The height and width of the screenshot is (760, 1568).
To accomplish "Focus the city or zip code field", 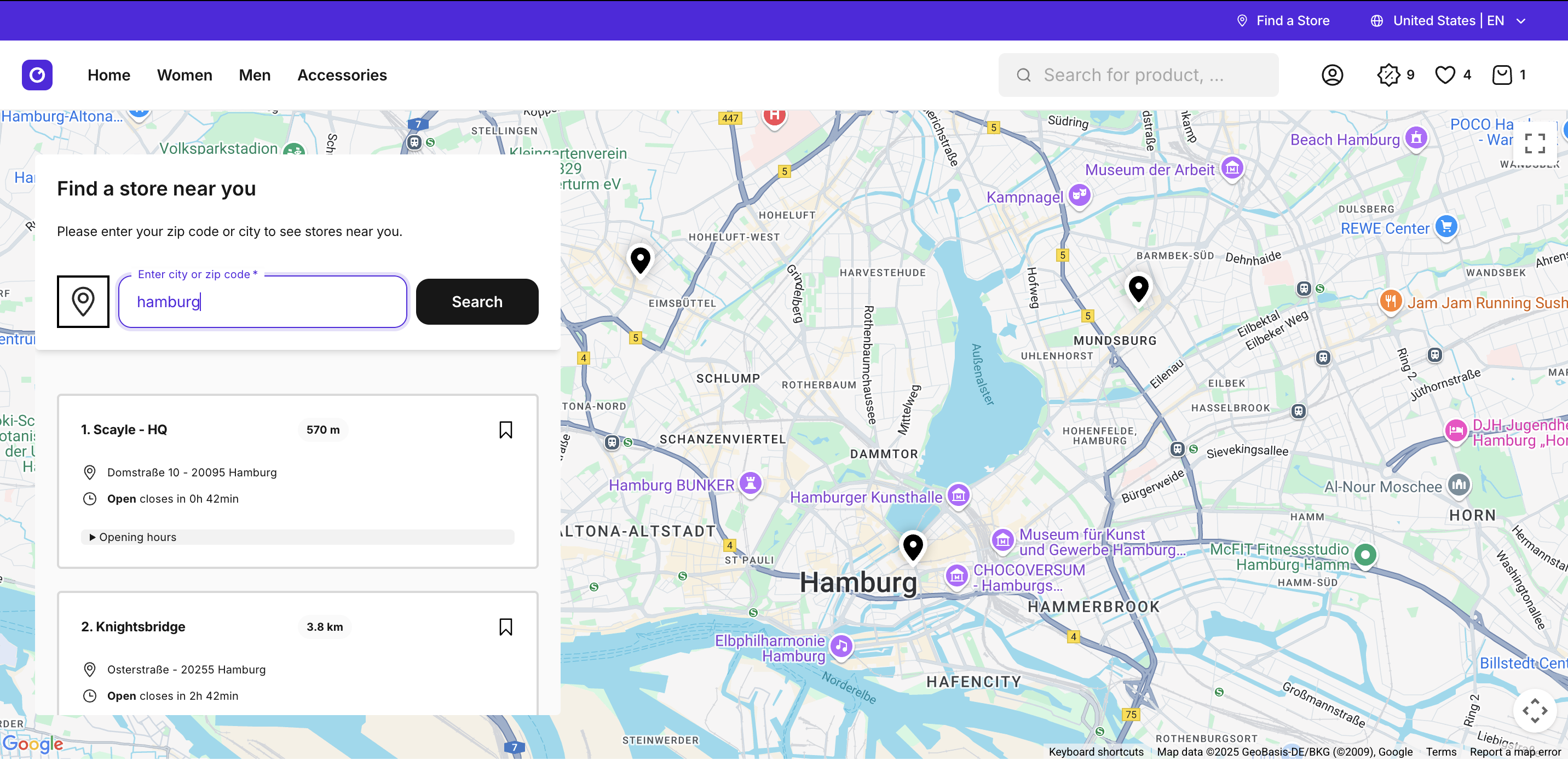I will 262,302.
